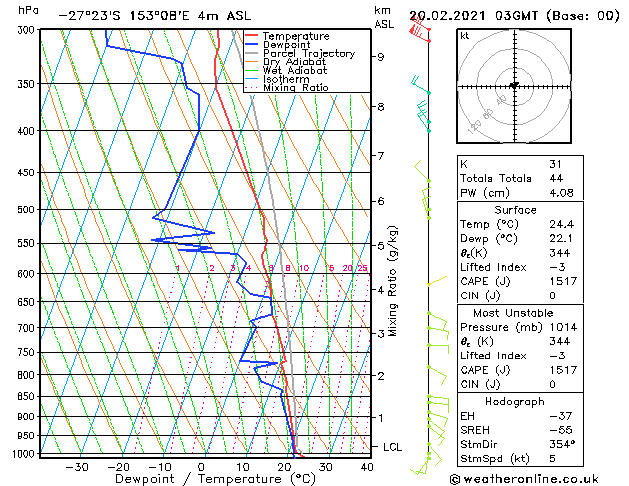629x486 pixels.
Task: Click the blue Dewpoint legend line swatch
Action: click(x=251, y=45)
